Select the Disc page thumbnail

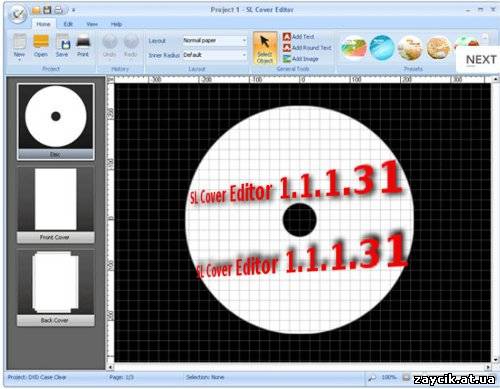(56, 122)
